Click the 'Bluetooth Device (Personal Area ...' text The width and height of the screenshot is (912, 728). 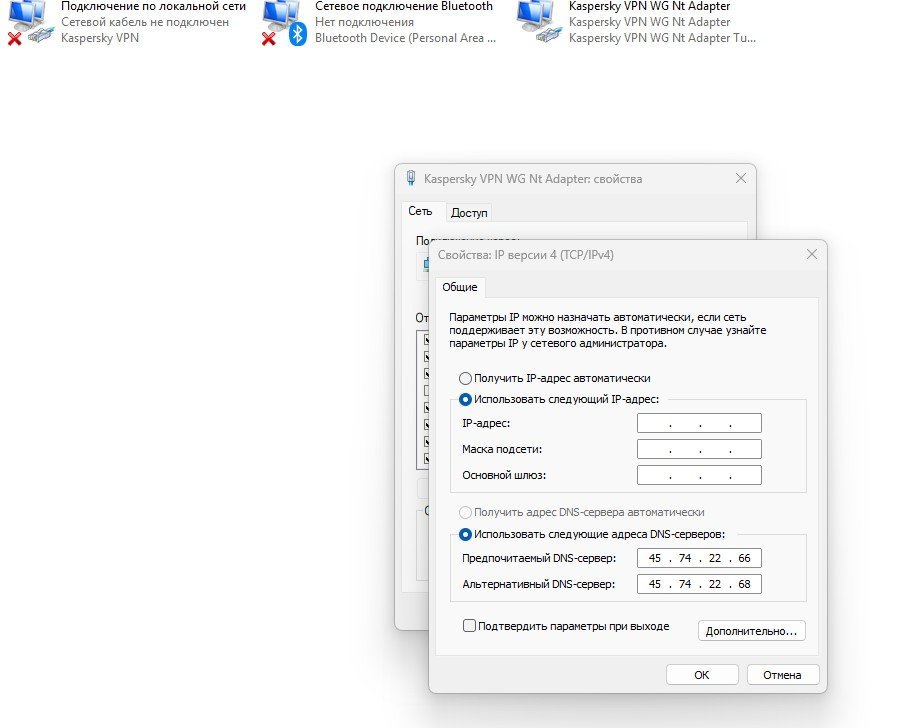coord(405,38)
